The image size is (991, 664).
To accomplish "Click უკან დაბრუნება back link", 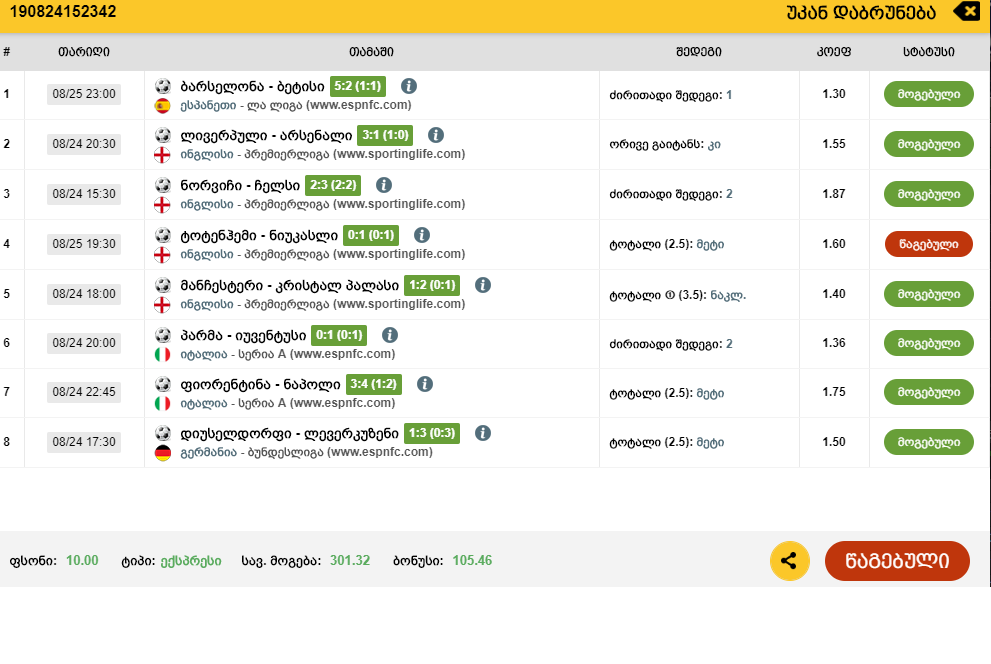I will coord(861,12).
